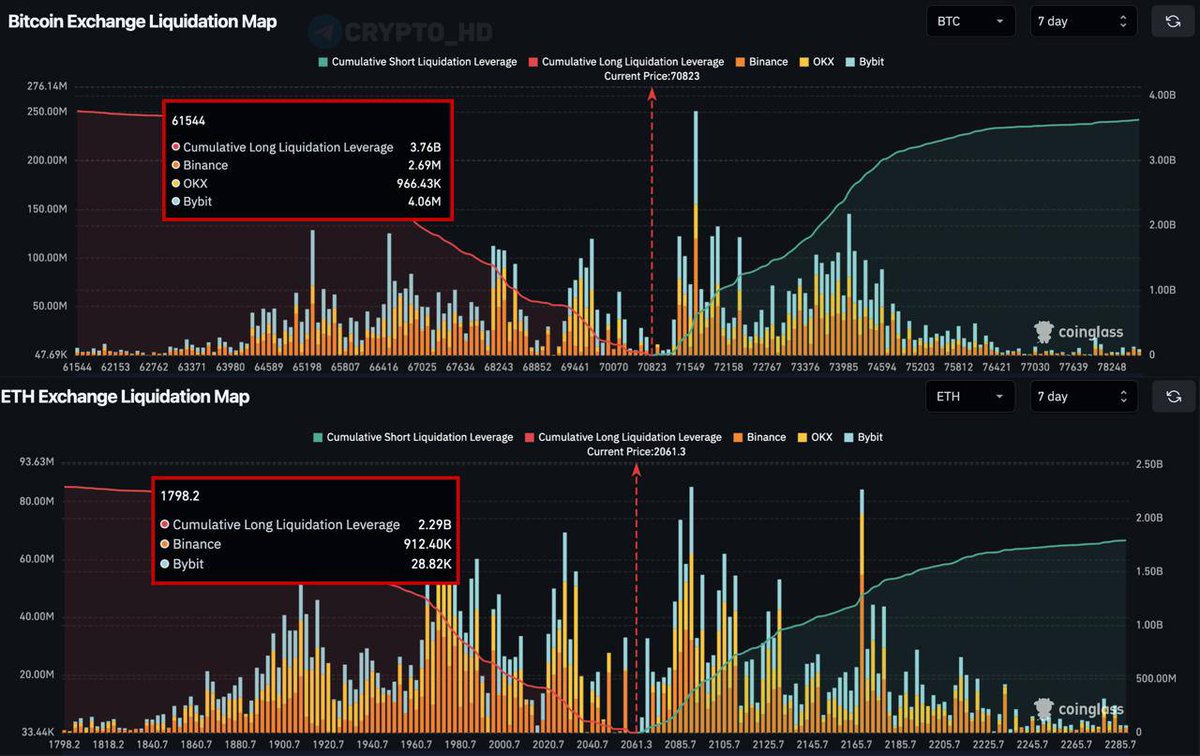The image size is (1200, 756).
Task: Click the Current Price 2061.3 marker arrow
Action: coord(637,470)
